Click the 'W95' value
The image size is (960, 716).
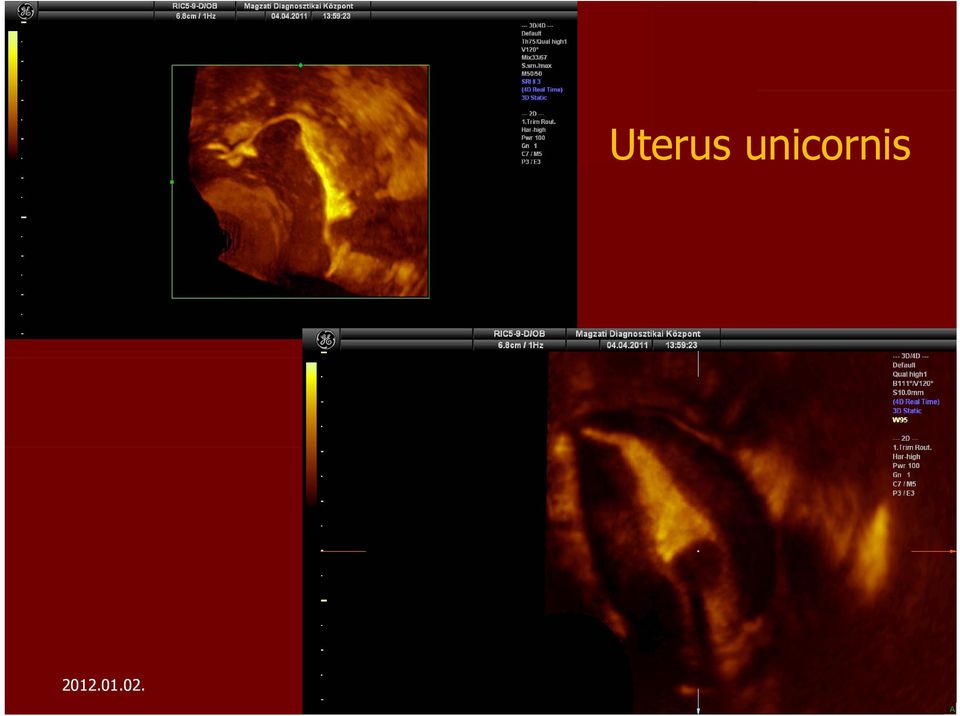(x=900, y=420)
